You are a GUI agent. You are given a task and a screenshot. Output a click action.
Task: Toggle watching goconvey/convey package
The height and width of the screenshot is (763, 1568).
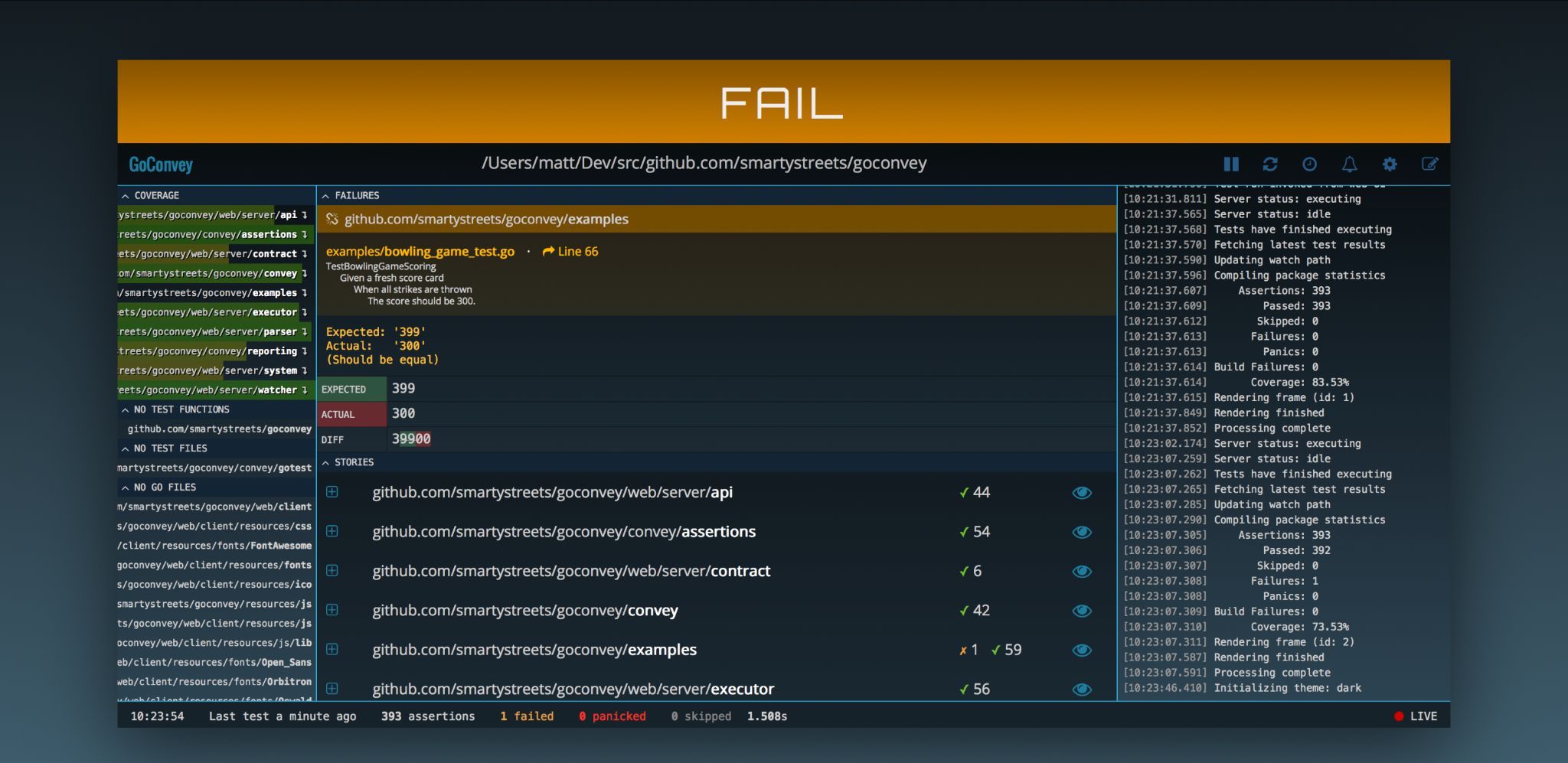coord(1082,611)
